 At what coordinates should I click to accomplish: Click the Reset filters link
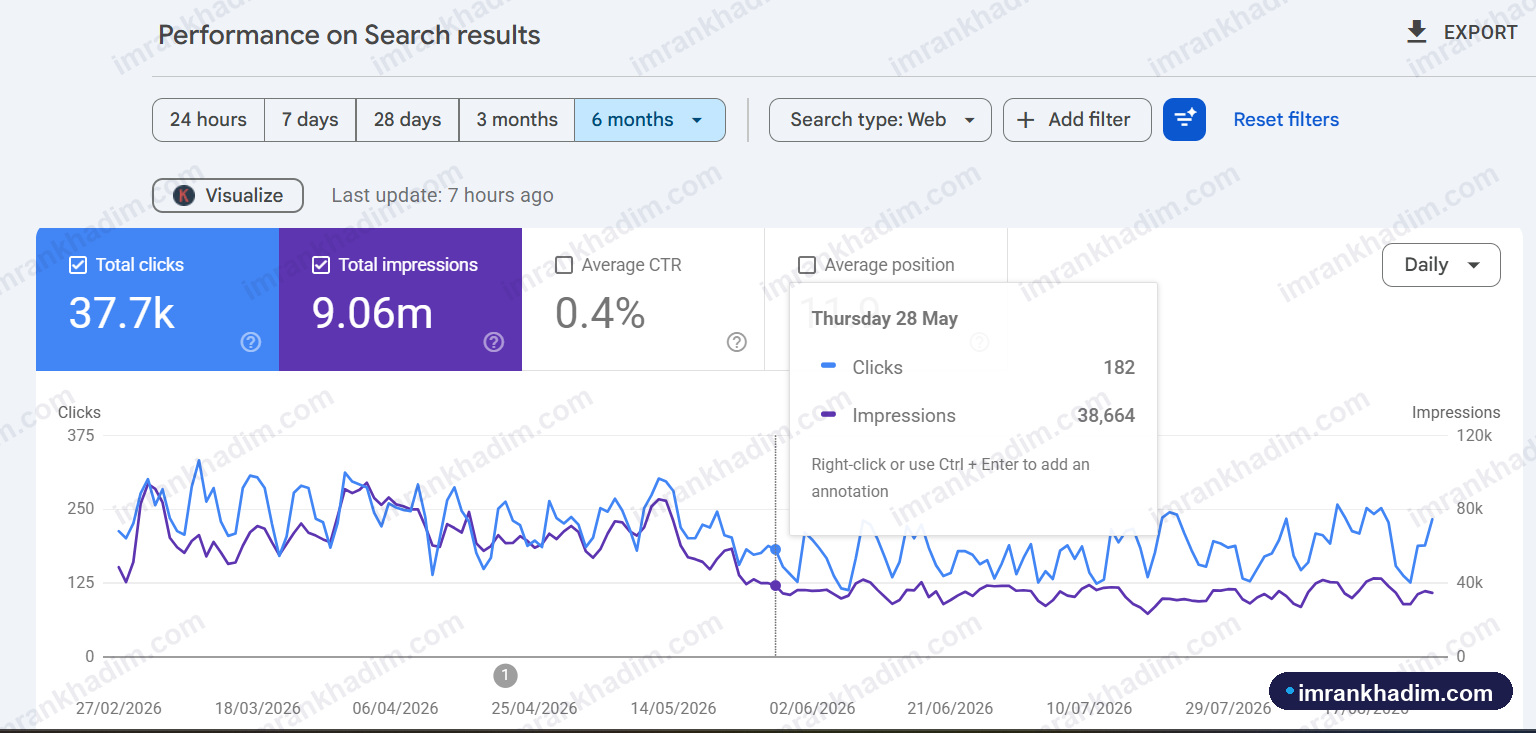pos(1286,120)
